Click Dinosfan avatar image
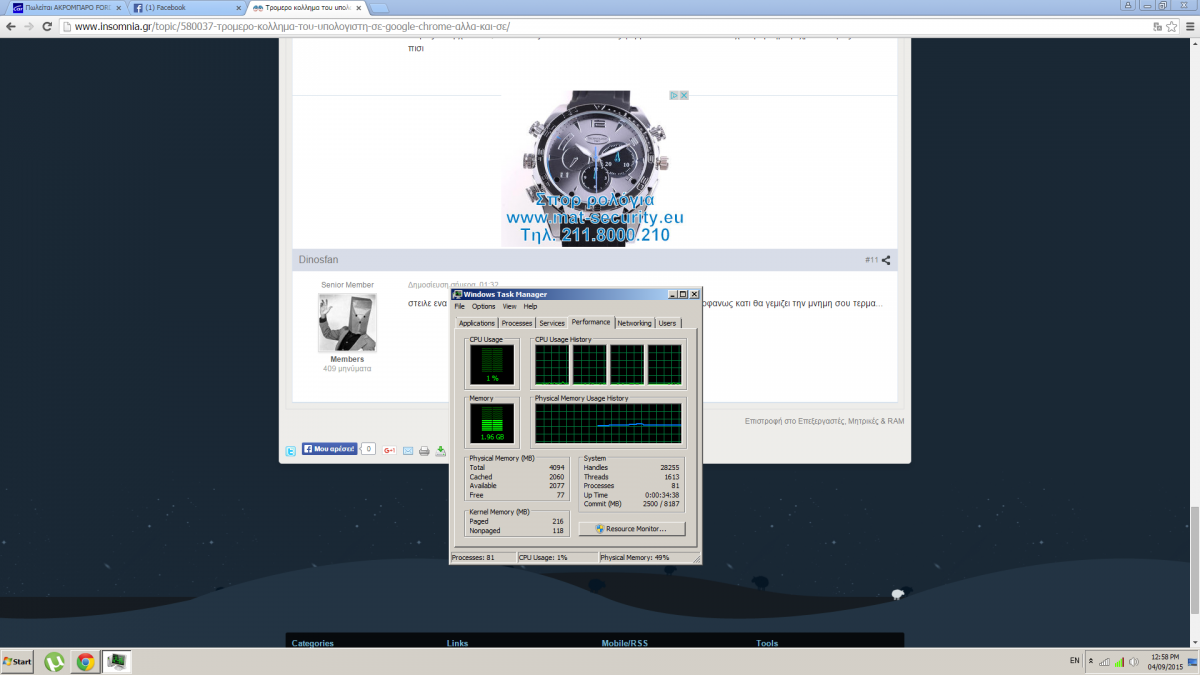 pos(347,322)
